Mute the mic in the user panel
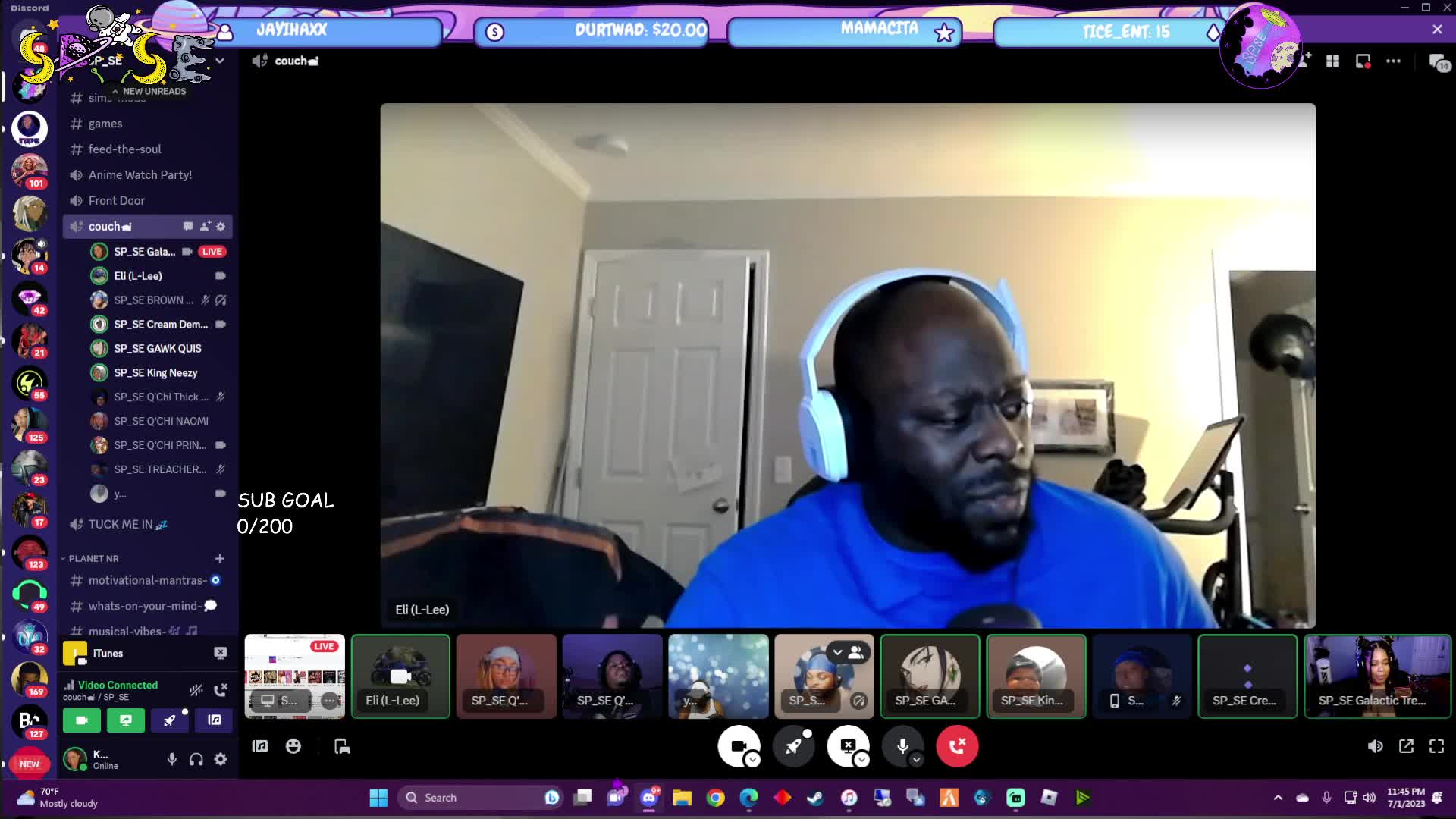 point(172,759)
